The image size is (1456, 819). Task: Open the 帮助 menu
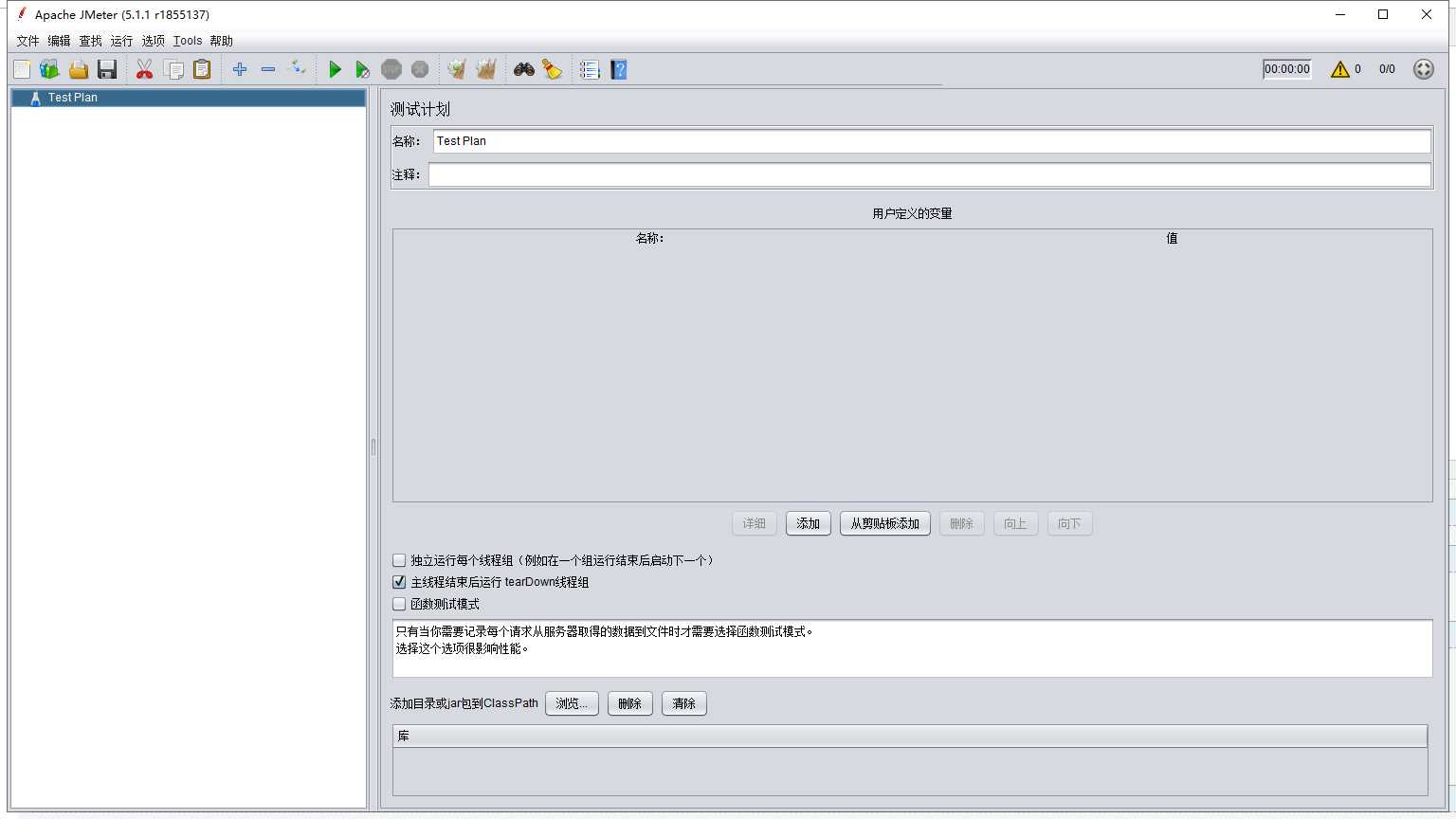pyautogui.click(x=221, y=41)
